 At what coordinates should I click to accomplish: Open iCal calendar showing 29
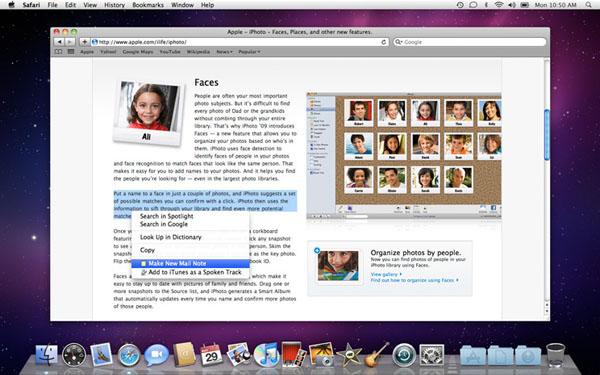click(211, 355)
